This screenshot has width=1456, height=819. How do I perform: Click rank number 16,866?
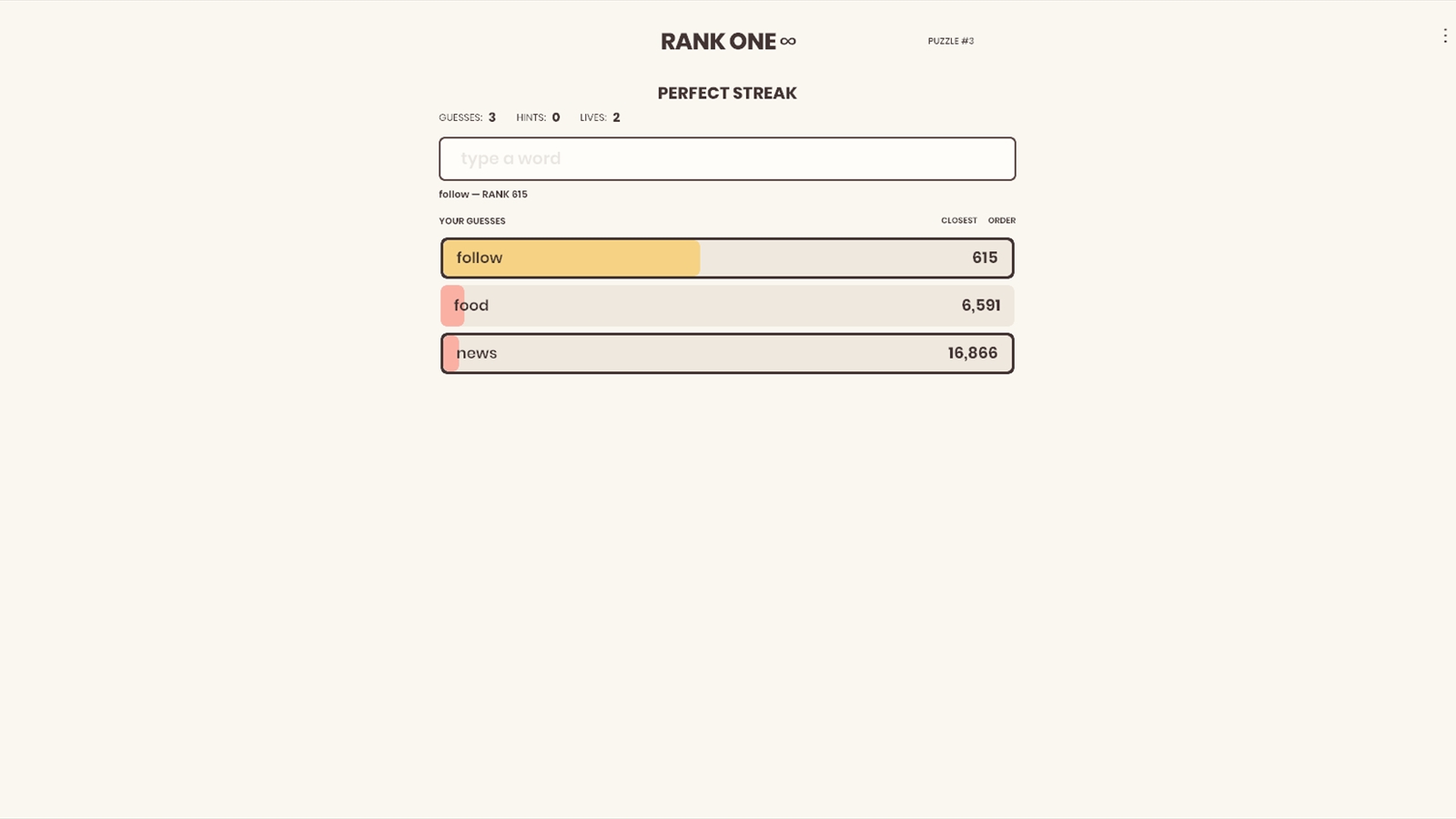click(973, 353)
